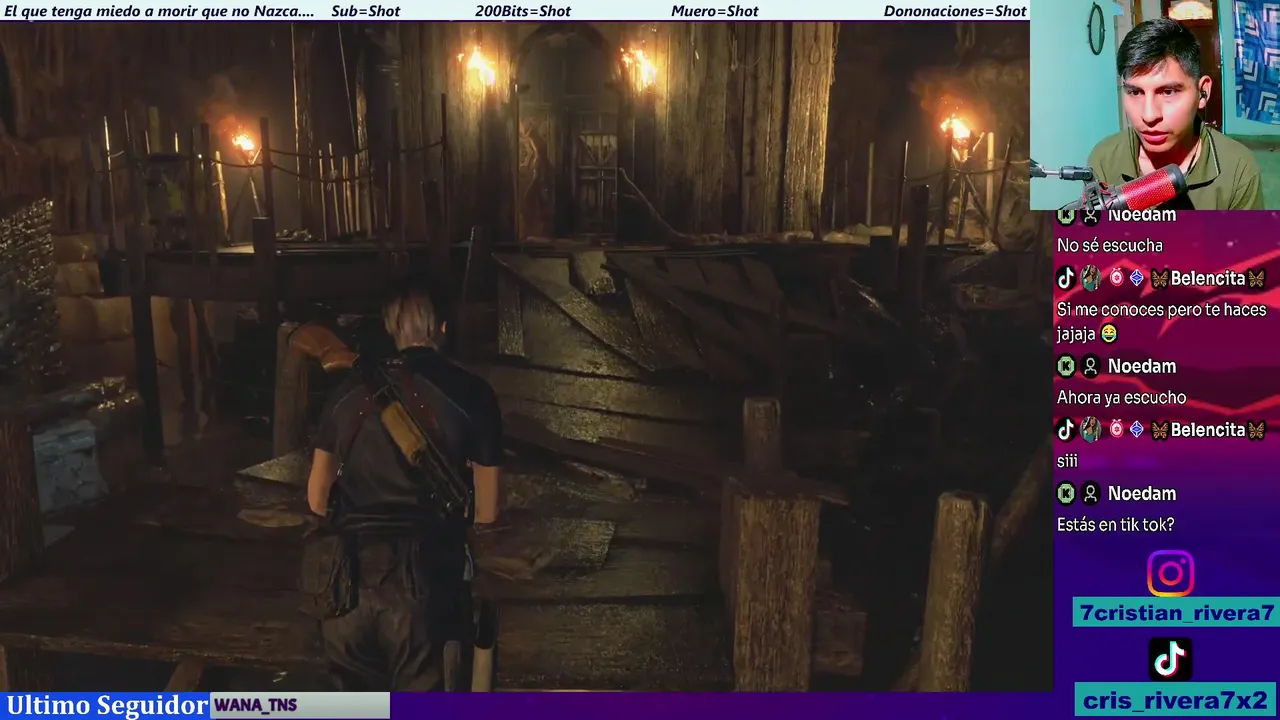The width and height of the screenshot is (1280, 720).
Task: Click the message 'Si me conoces pero te haces'
Action: point(1162,310)
